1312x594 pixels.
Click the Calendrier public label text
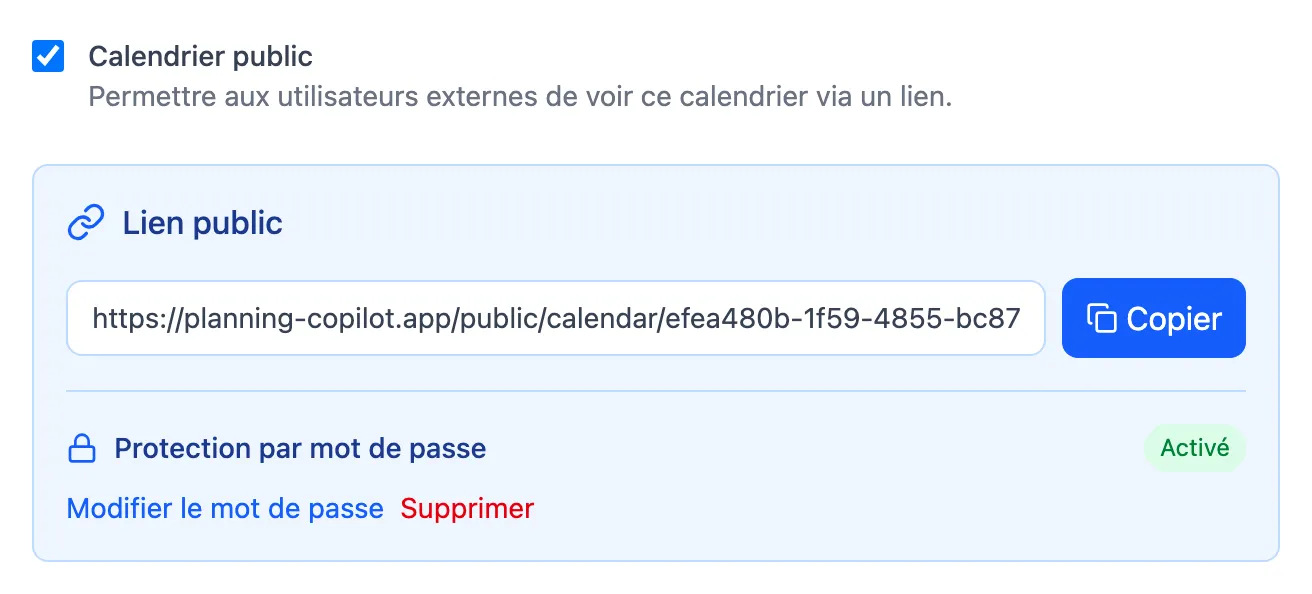point(201,56)
